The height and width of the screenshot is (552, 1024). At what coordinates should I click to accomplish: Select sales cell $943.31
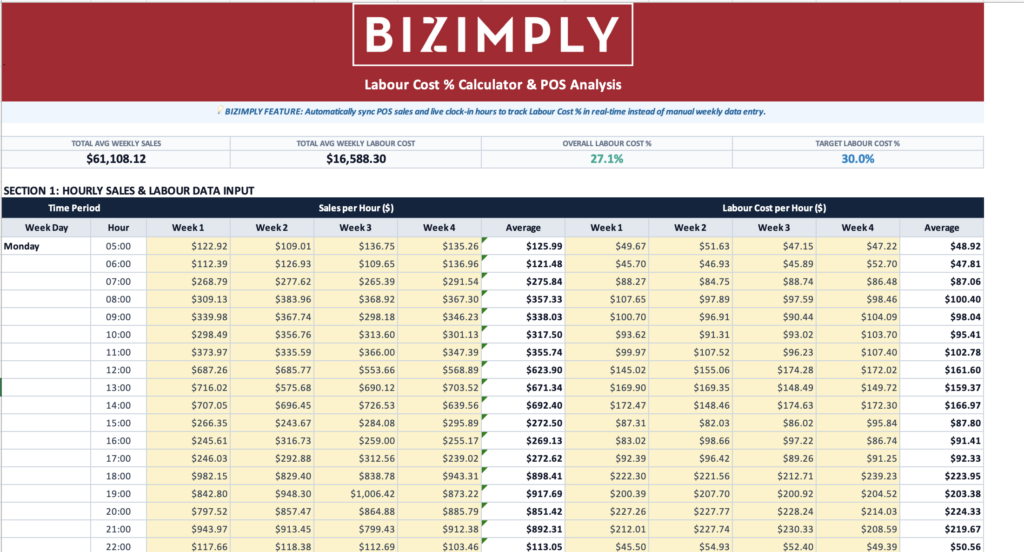pos(440,476)
